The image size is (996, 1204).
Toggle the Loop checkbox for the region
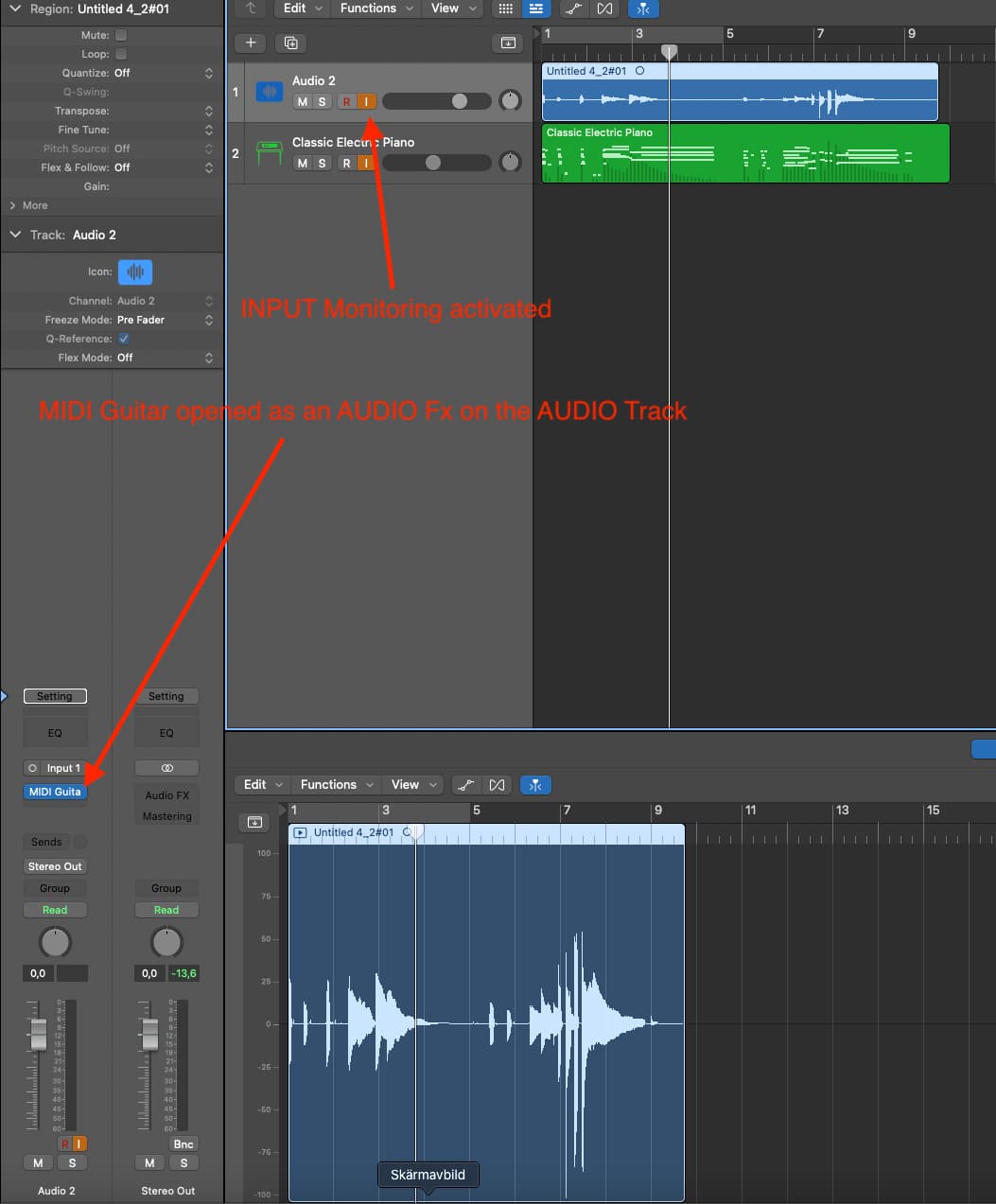pyautogui.click(x=121, y=54)
